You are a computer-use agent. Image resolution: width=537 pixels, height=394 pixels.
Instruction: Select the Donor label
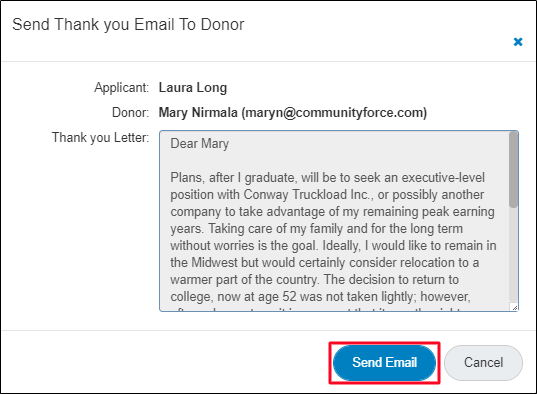point(130,112)
